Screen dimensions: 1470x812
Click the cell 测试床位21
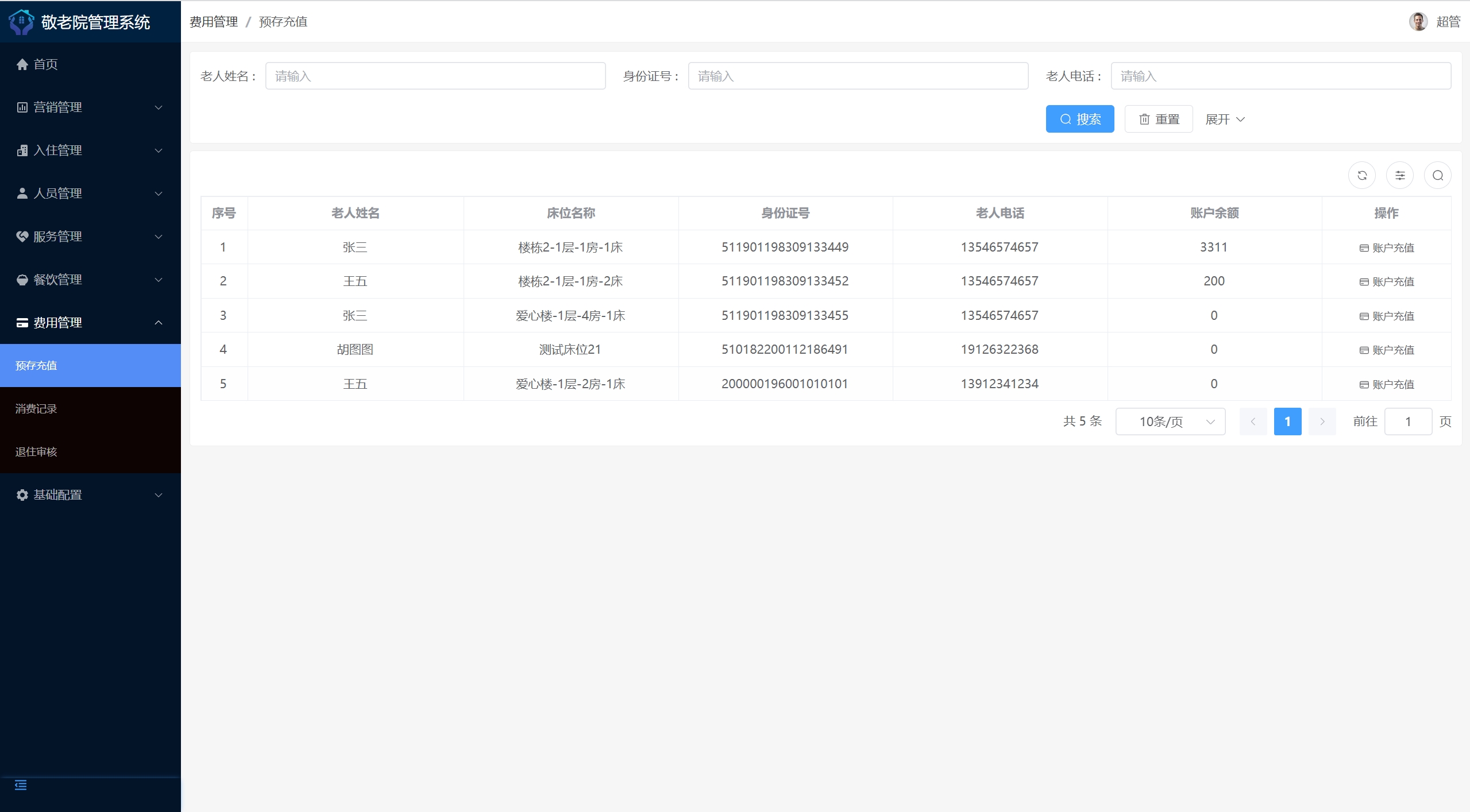pyautogui.click(x=570, y=349)
